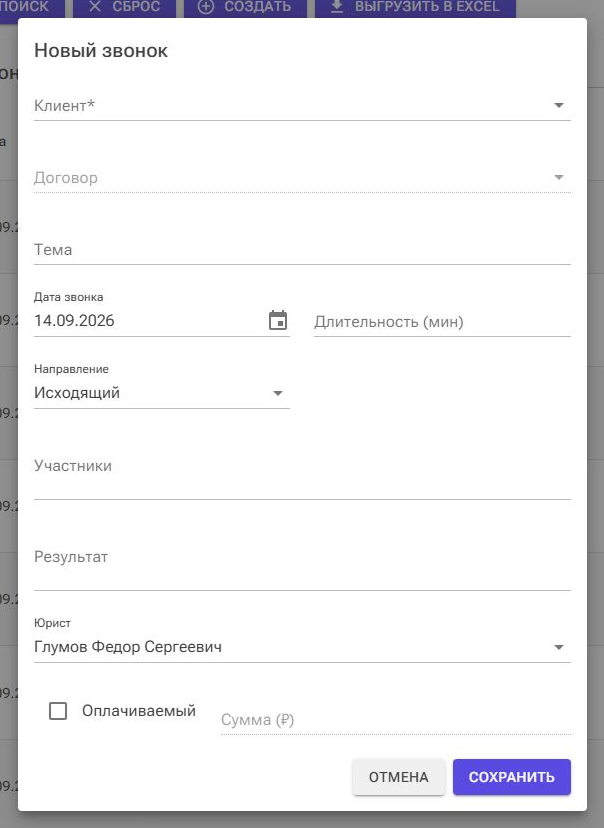Open the Направление dropdown arrow
Image resolution: width=604 pixels, height=828 pixels.
pyautogui.click(x=278, y=393)
